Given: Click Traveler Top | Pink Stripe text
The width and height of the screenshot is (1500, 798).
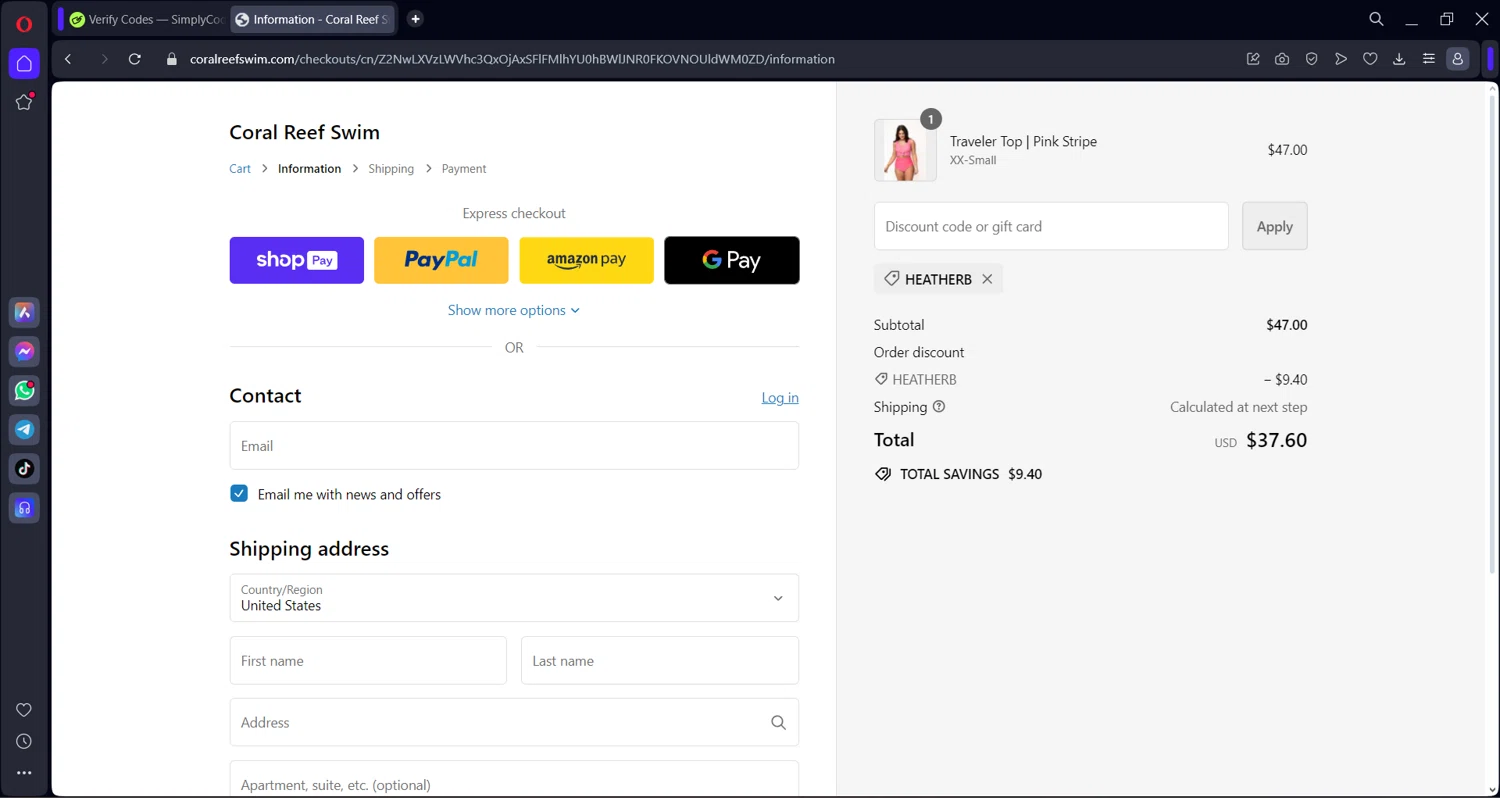Looking at the screenshot, I should pyautogui.click(x=1023, y=141).
